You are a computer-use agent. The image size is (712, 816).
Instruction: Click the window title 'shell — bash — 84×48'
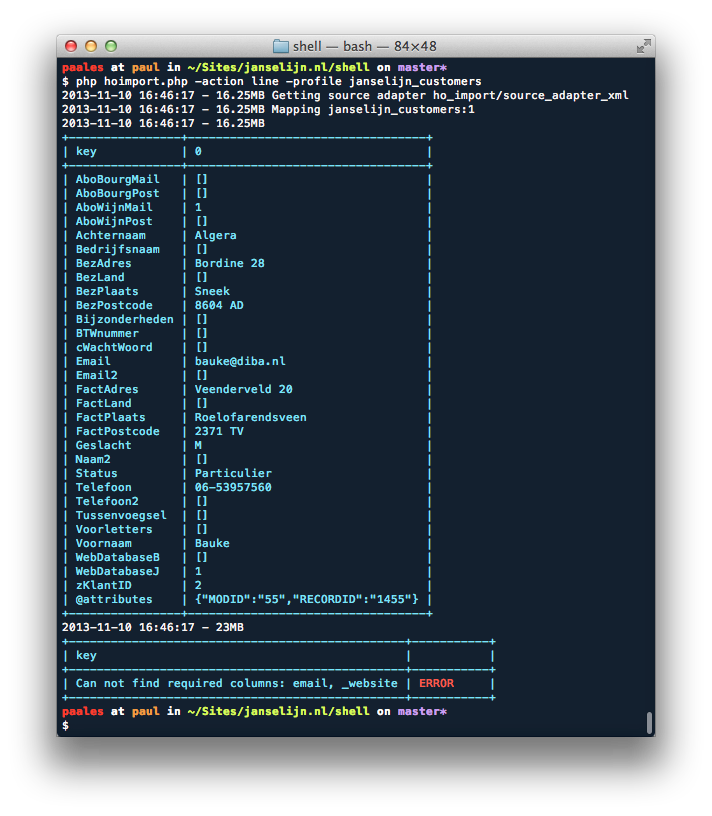(x=364, y=46)
